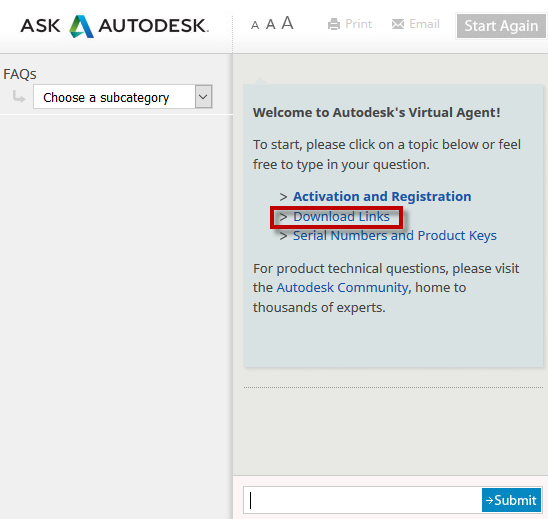
Task: Click the Autodesk logo icon
Action: (x=81, y=26)
